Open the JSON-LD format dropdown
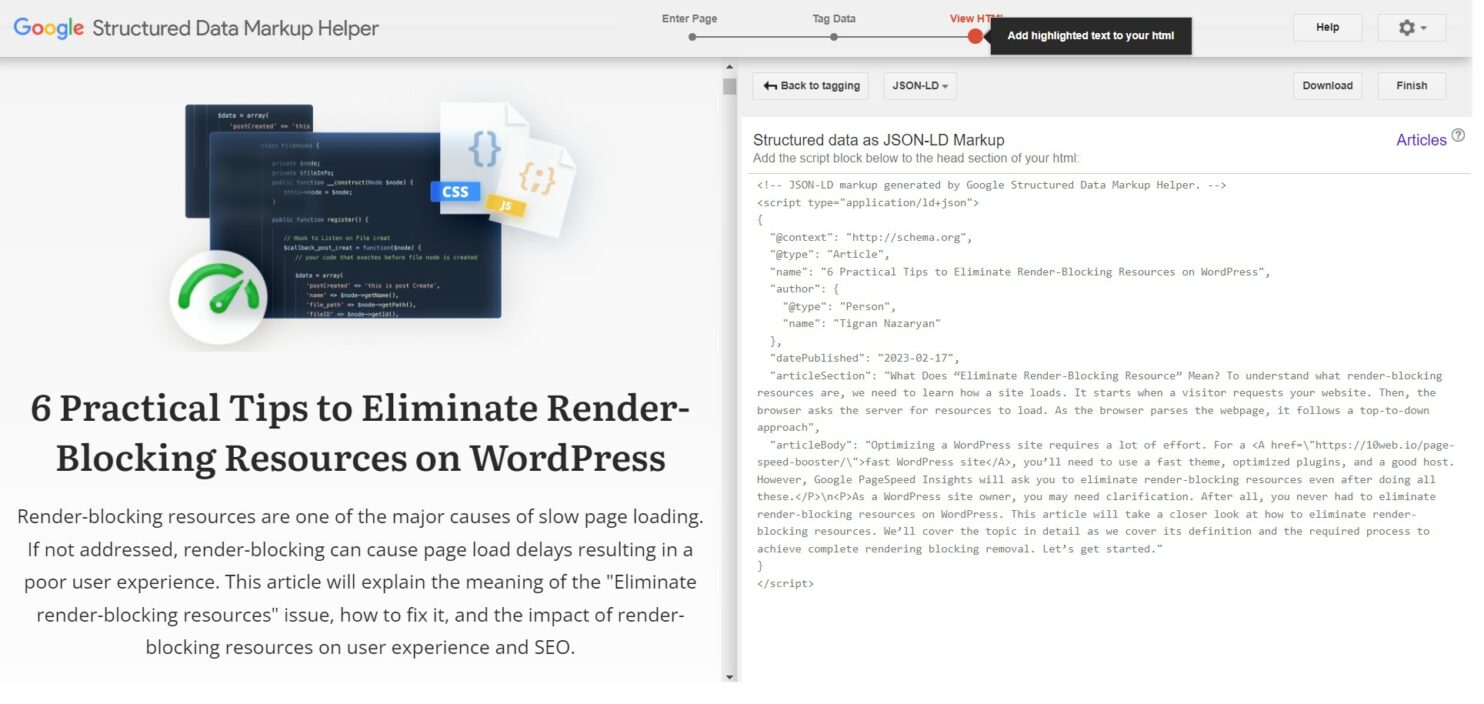The image size is (1484, 704). (x=918, y=85)
